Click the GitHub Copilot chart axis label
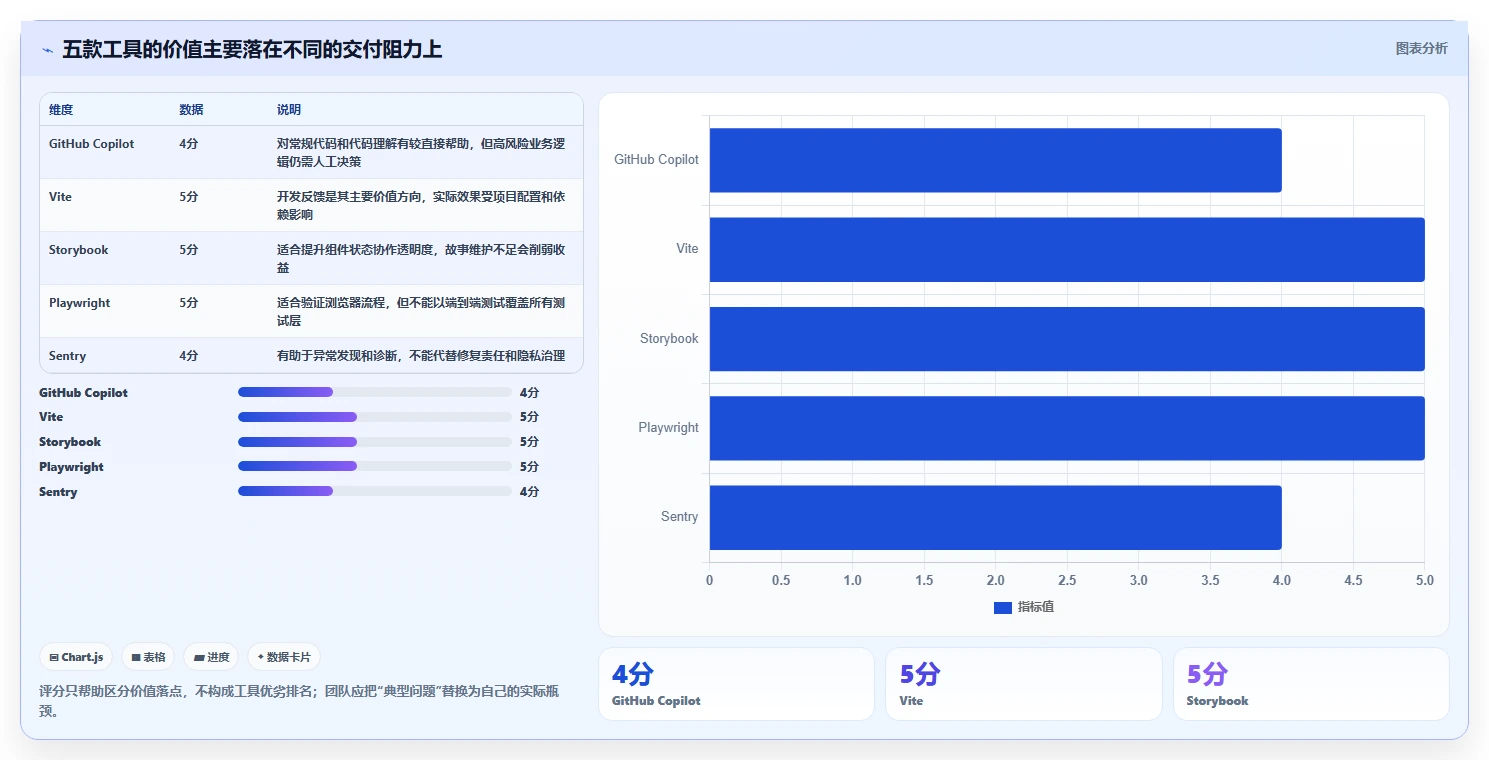Viewport: 1489px width, 760px height. [656, 160]
